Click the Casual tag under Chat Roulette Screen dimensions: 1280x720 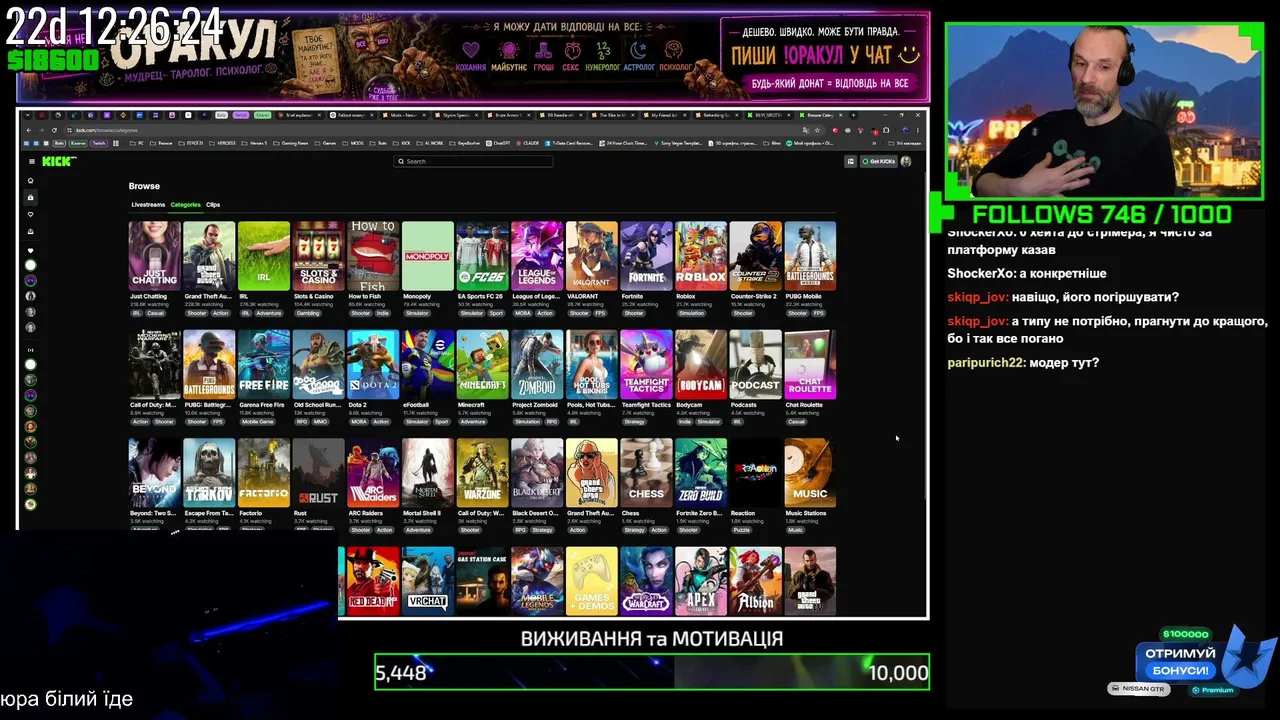796,422
